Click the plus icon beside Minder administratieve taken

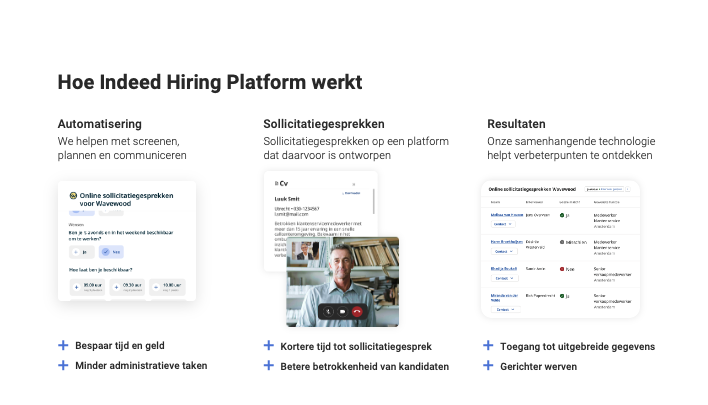(x=63, y=365)
